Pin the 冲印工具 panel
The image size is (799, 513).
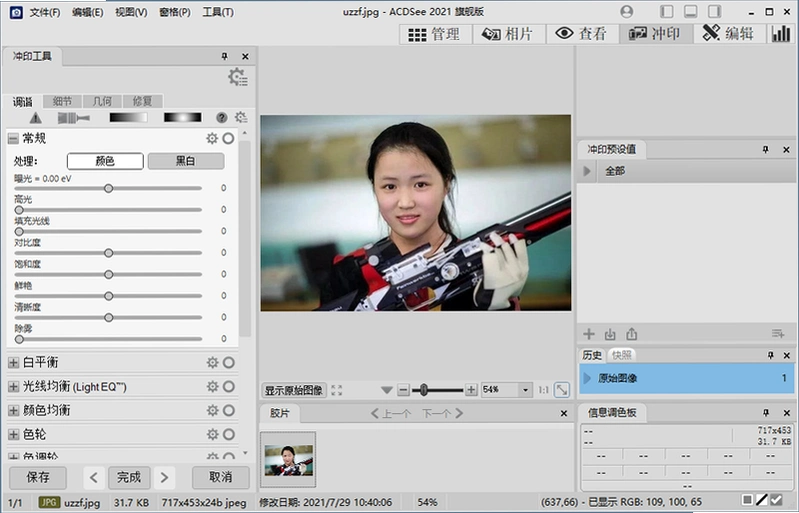[225, 57]
